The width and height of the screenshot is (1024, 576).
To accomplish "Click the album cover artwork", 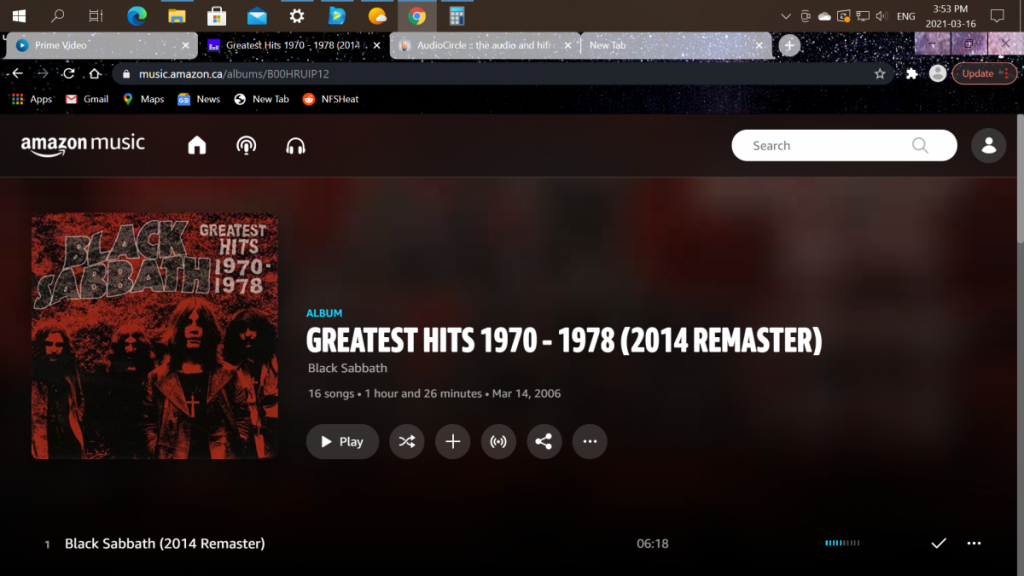I will click(155, 336).
